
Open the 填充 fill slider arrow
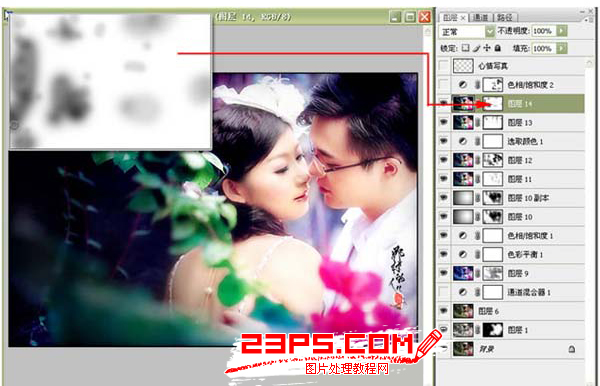click(562, 49)
